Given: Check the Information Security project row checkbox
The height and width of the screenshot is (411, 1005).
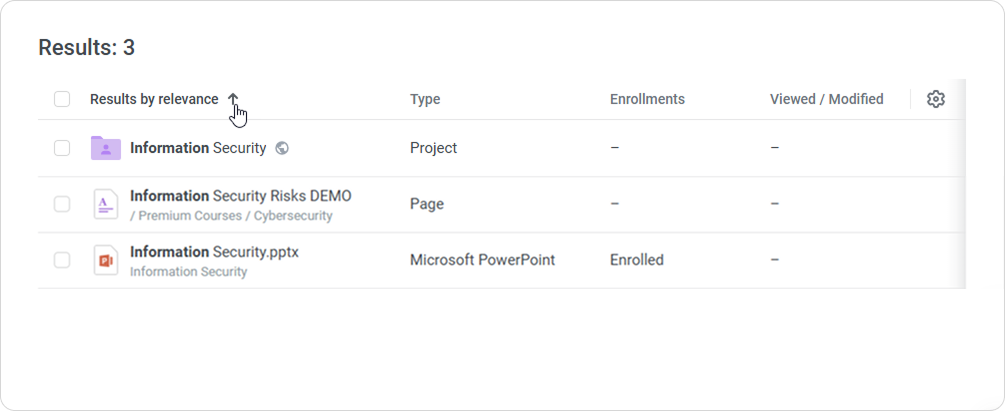Looking at the screenshot, I should (x=62, y=148).
